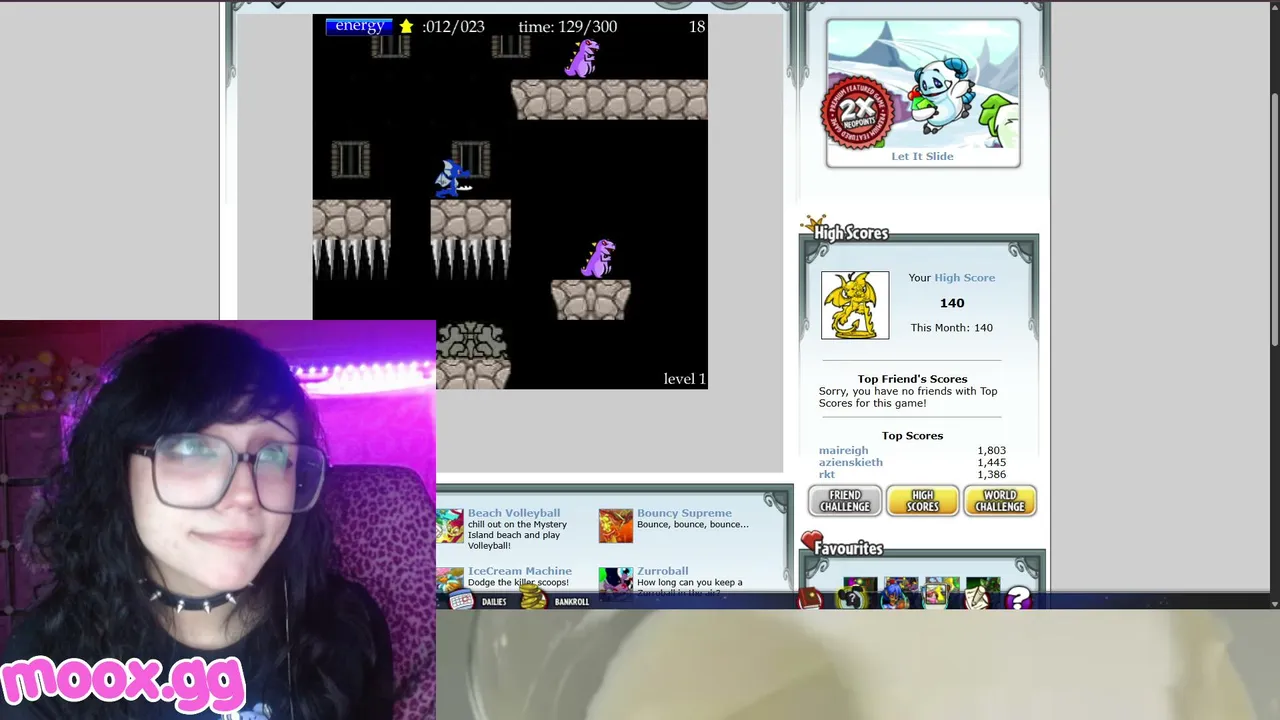Click the scrollbar down arrow

coord(1274,603)
